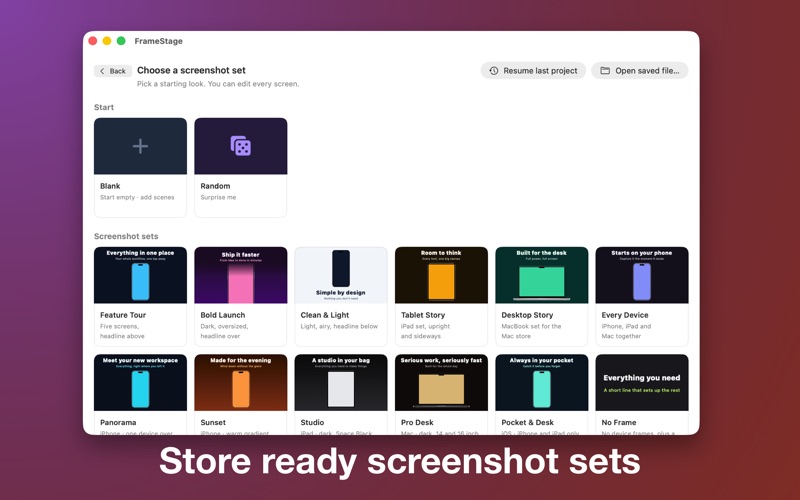
Task: Click the Tablet Story label
Action: pyautogui.click(x=423, y=315)
